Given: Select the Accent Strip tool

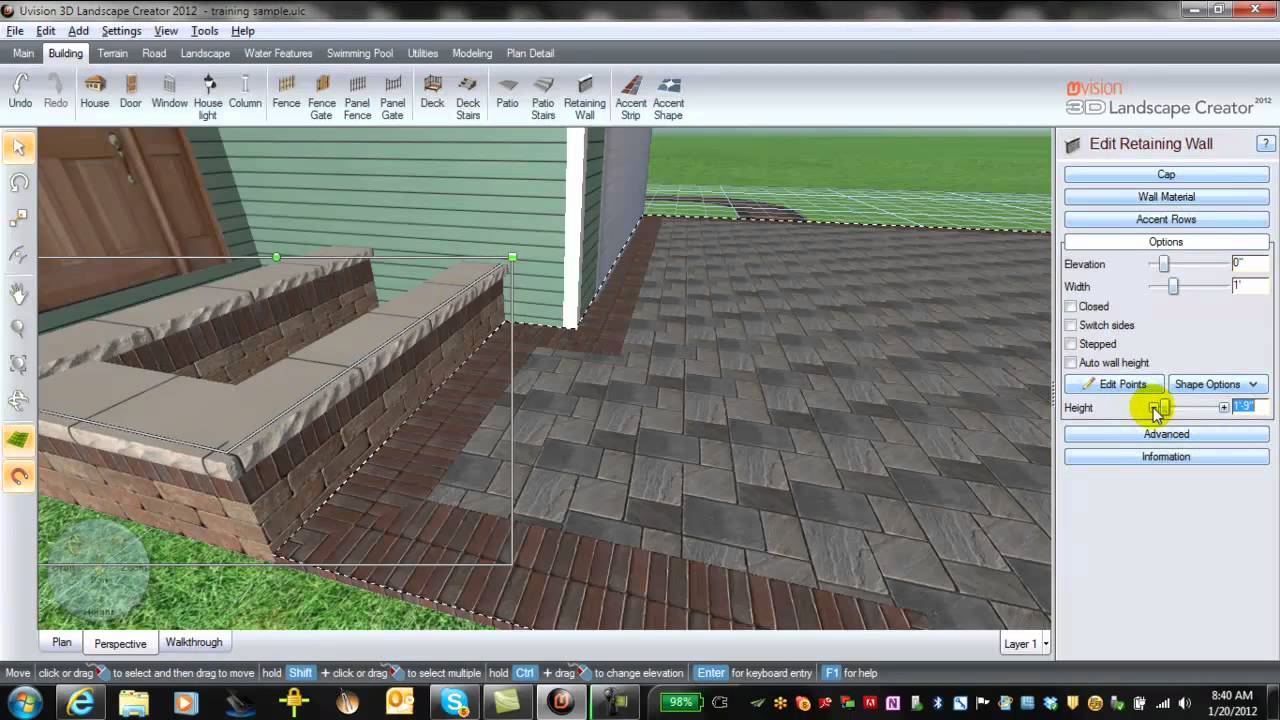Looking at the screenshot, I should pos(631,96).
